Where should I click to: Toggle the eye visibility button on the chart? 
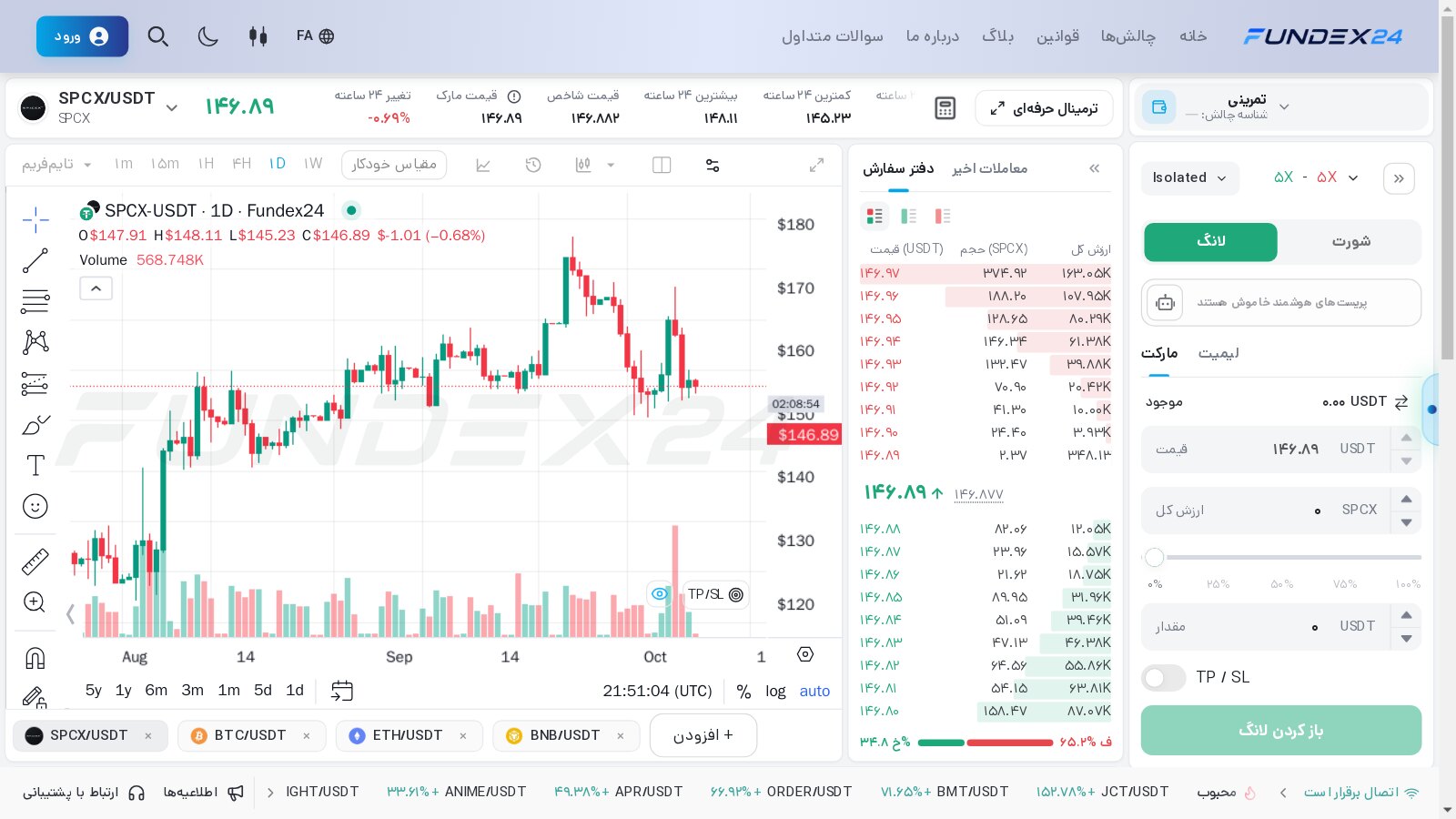click(660, 594)
